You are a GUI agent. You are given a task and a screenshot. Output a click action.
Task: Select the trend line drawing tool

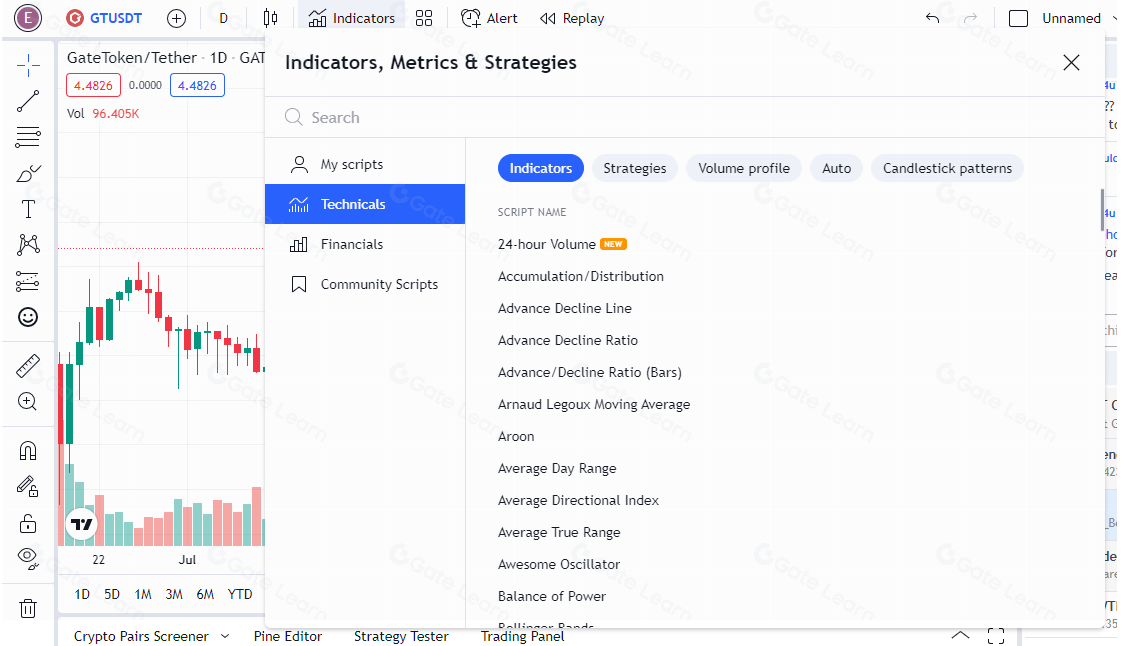click(x=28, y=100)
